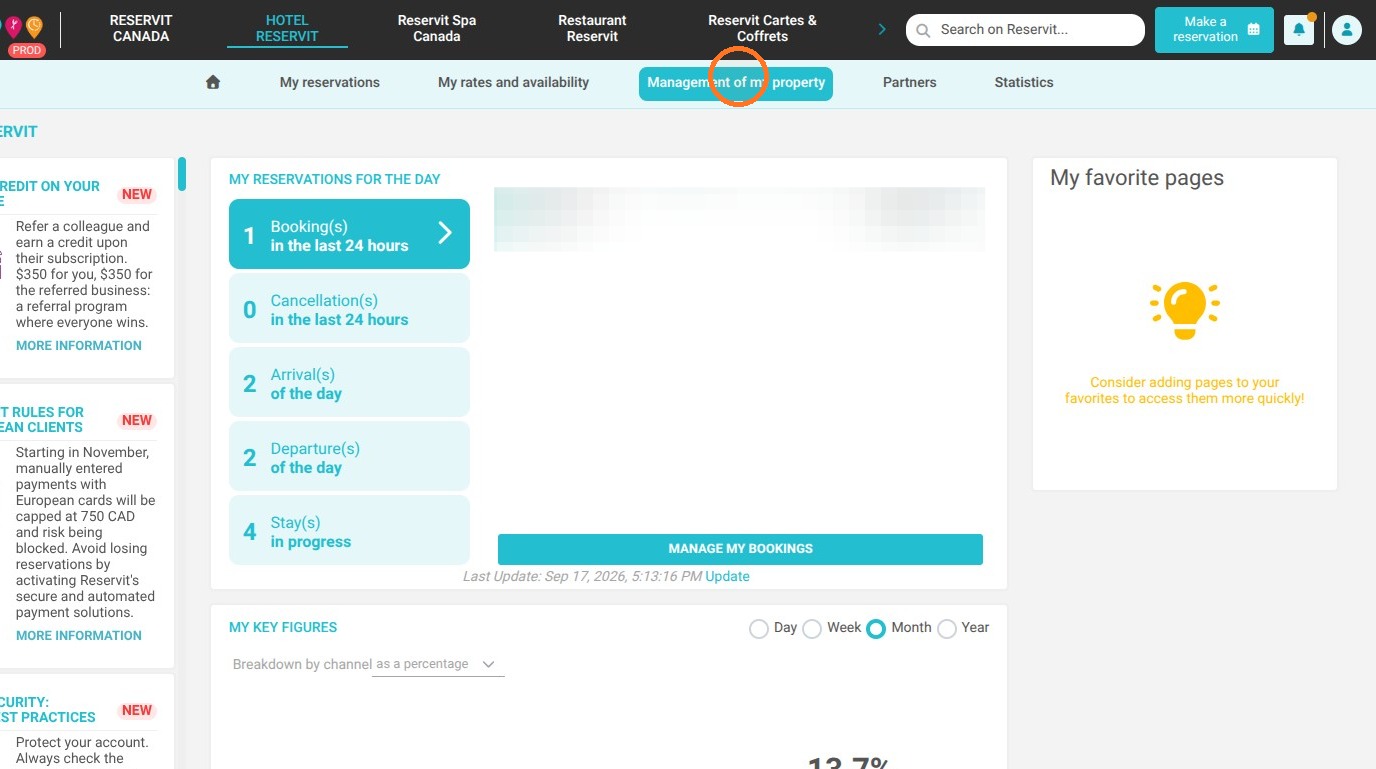Select the Day radio button

759,629
